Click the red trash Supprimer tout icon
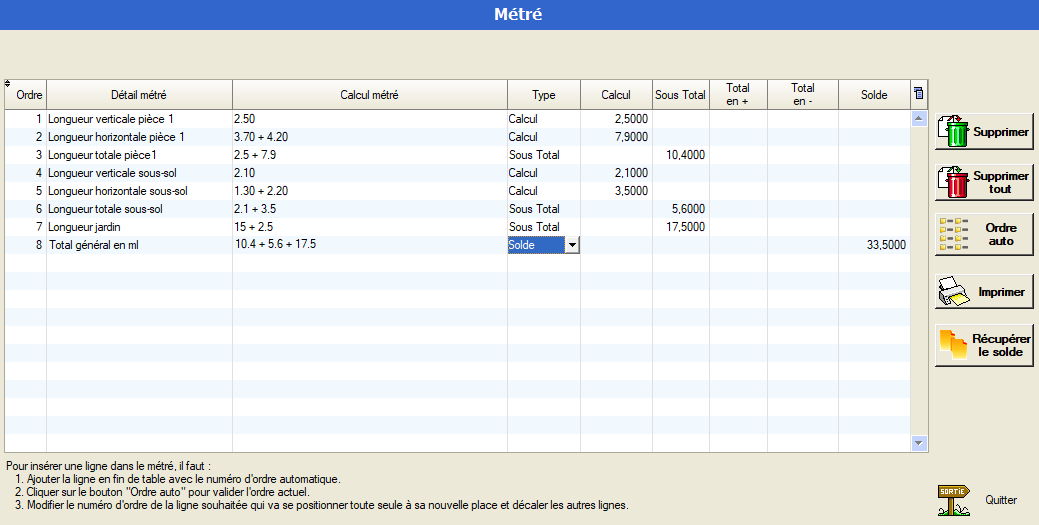The image size is (1039, 525). [955, 182]
